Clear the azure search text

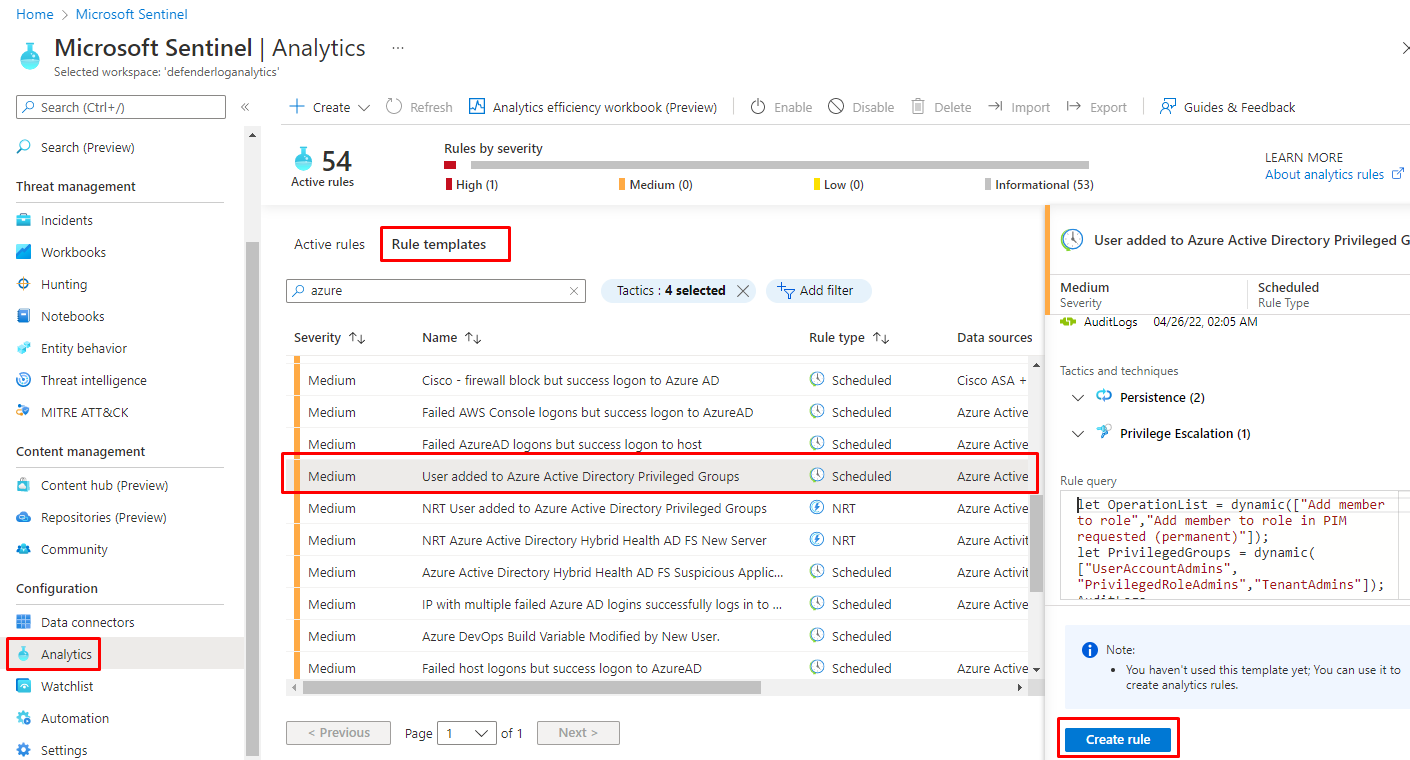click(574, 291)
